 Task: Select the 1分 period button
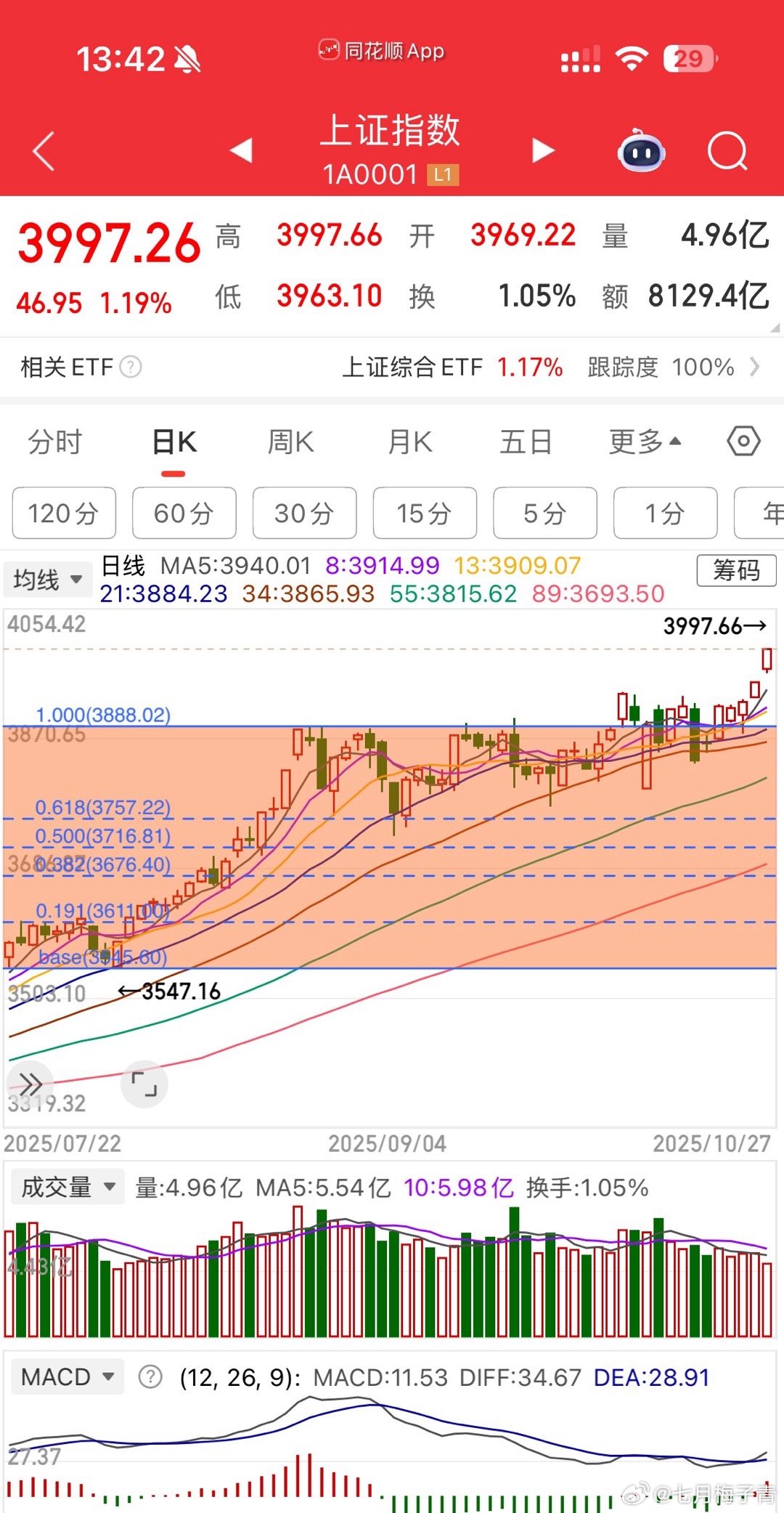pyautogui.click(x=665, y=513)
